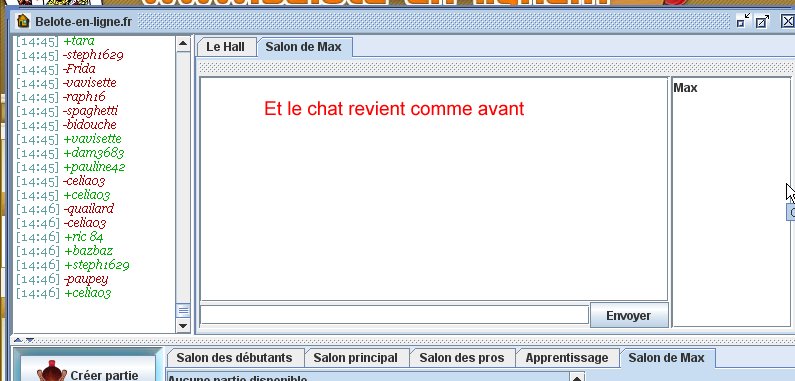Viewport: 795px width, 381px height.
Task: Open the Le Hall tab
Action: pos(226,47)
